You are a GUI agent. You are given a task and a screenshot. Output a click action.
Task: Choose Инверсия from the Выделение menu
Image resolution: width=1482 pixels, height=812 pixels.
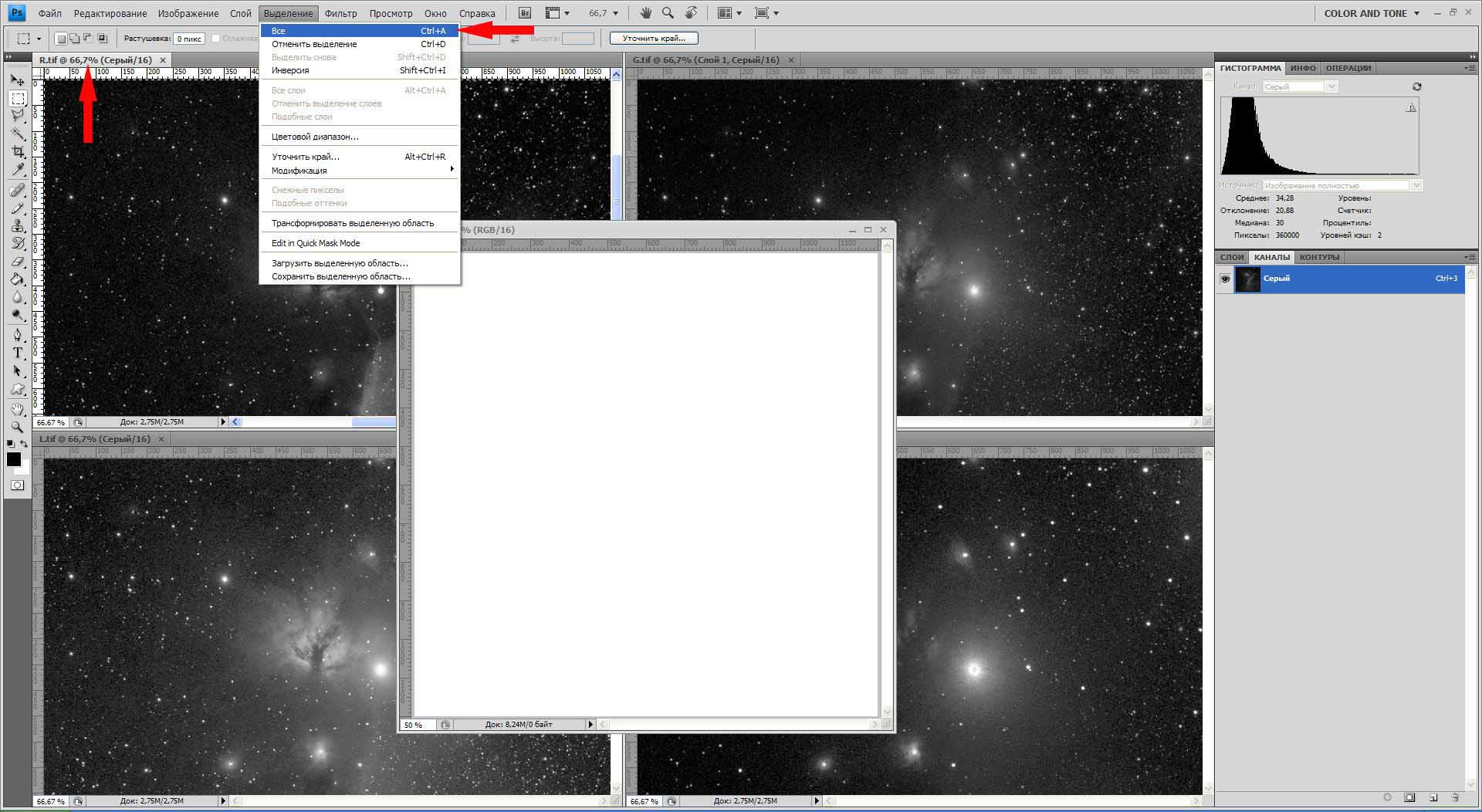point(290,70)
